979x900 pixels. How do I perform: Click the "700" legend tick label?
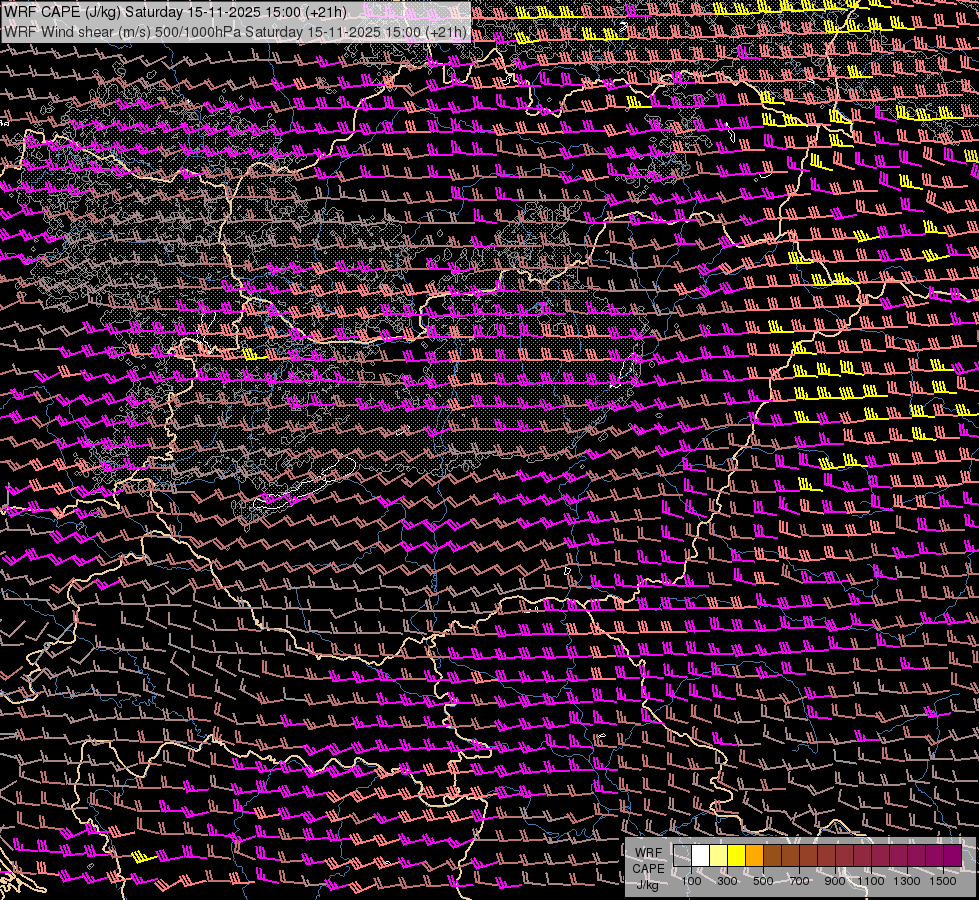point(799,881)
